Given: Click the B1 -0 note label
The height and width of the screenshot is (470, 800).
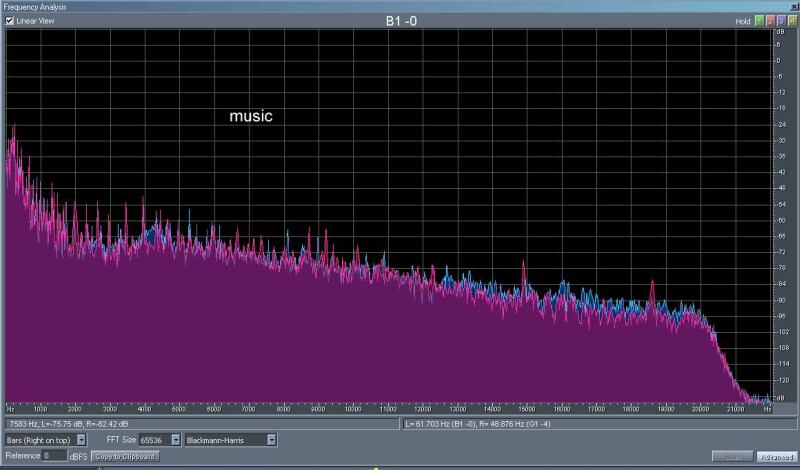Looking at the screenshot, I should (403, 21).
